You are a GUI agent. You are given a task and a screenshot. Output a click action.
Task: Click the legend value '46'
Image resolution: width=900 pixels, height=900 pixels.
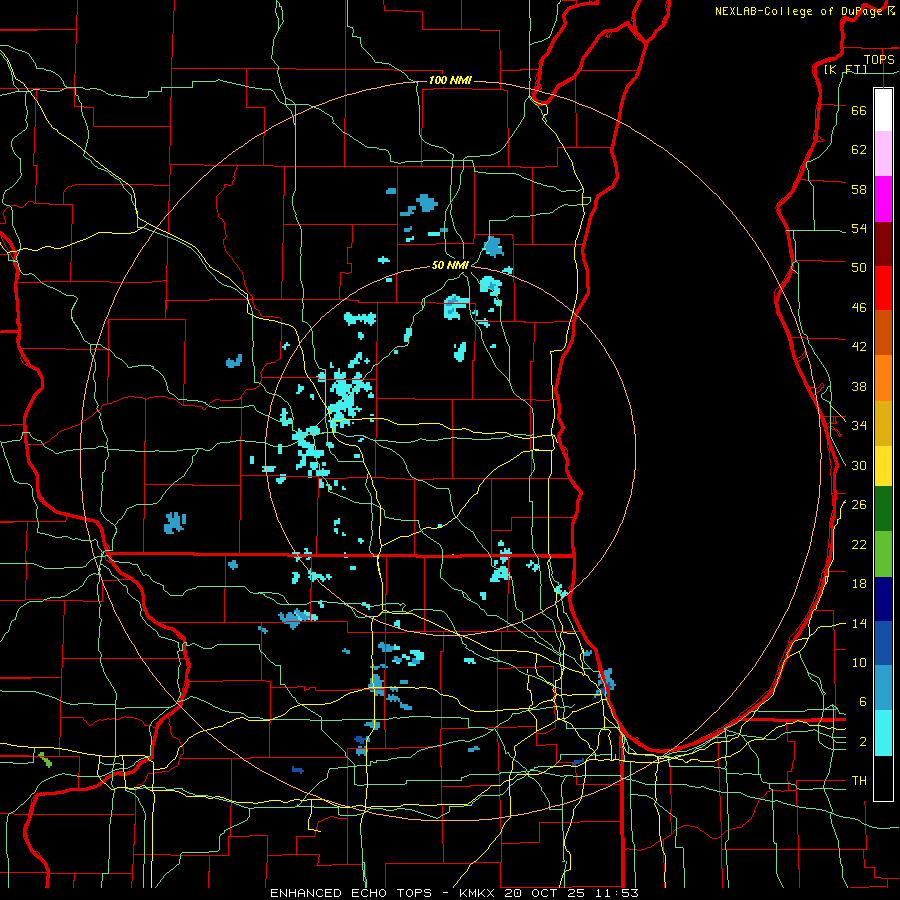pos(859,308)
